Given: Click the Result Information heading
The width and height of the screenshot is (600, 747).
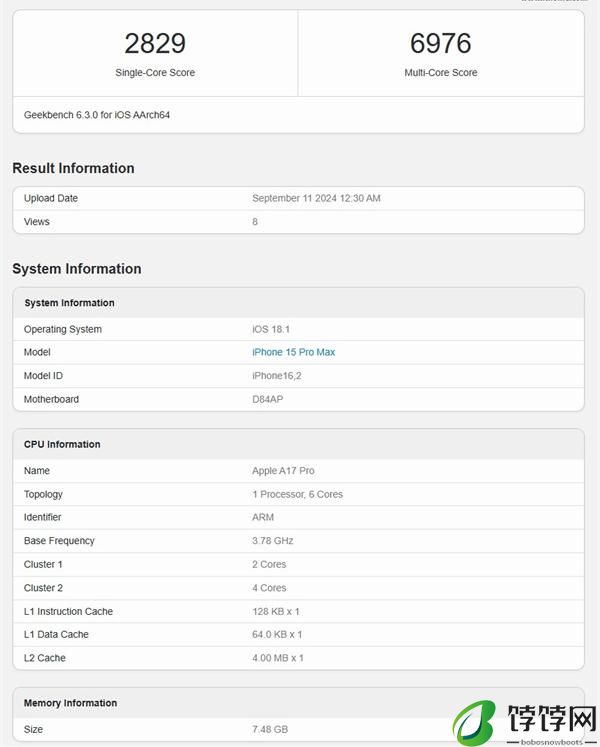Looking at the screenshot, I should click(73, 168).
